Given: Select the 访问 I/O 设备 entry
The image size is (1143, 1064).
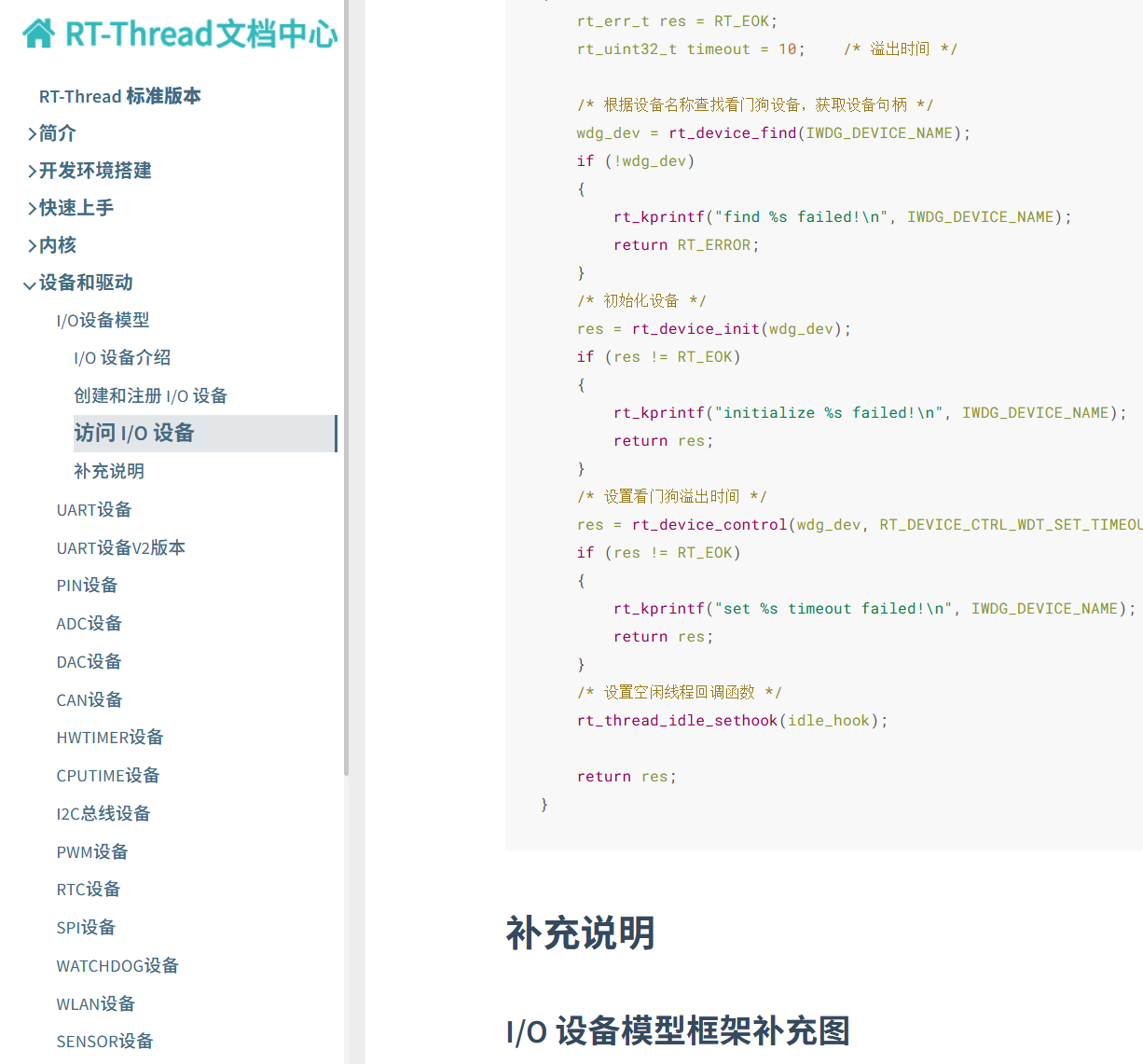Looking at the screenshot, I should click(x=134, y=434).
